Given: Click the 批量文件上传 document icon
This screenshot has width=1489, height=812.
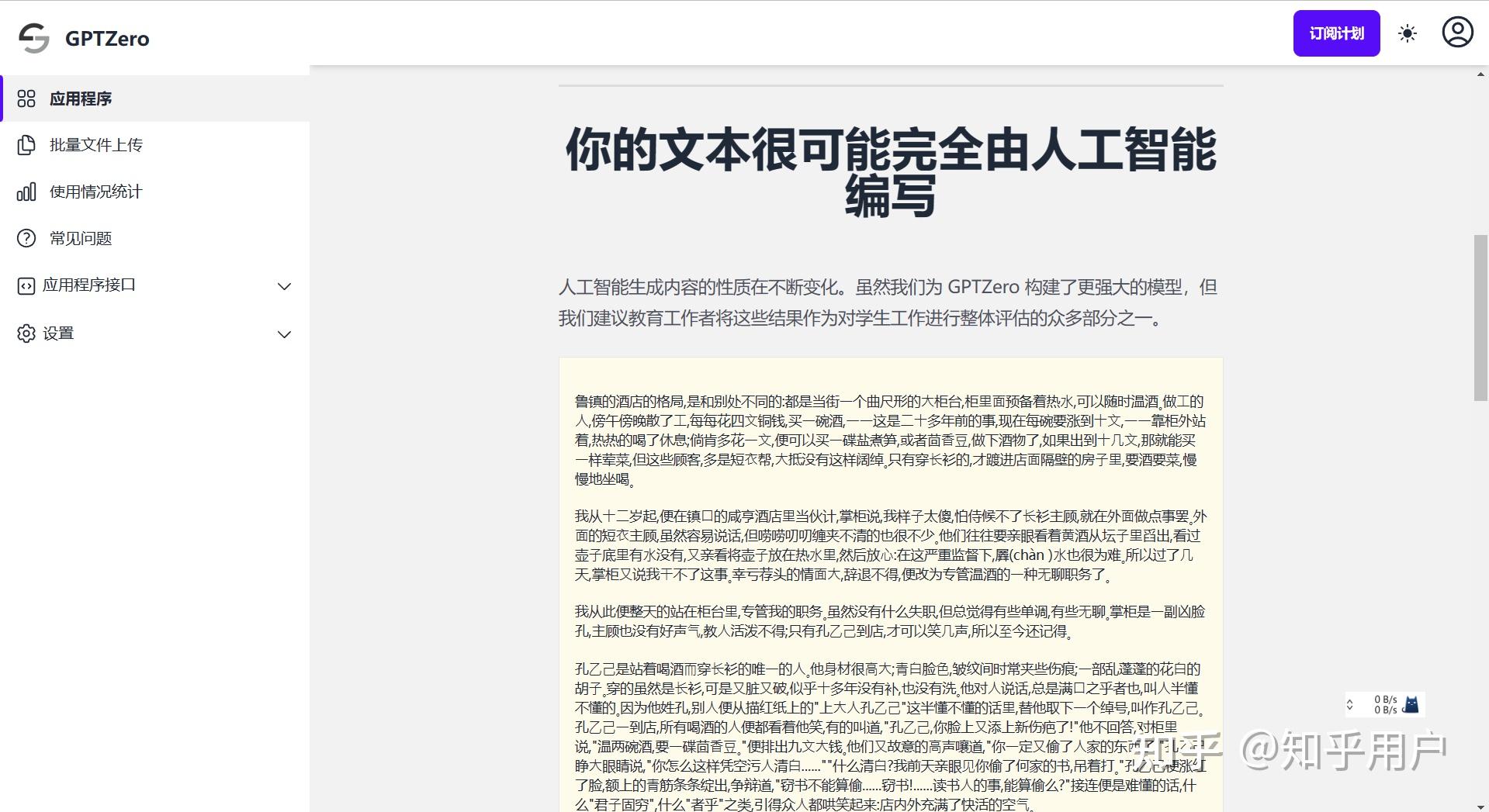Looking at the screenshot, I should (x=26, y=145).
